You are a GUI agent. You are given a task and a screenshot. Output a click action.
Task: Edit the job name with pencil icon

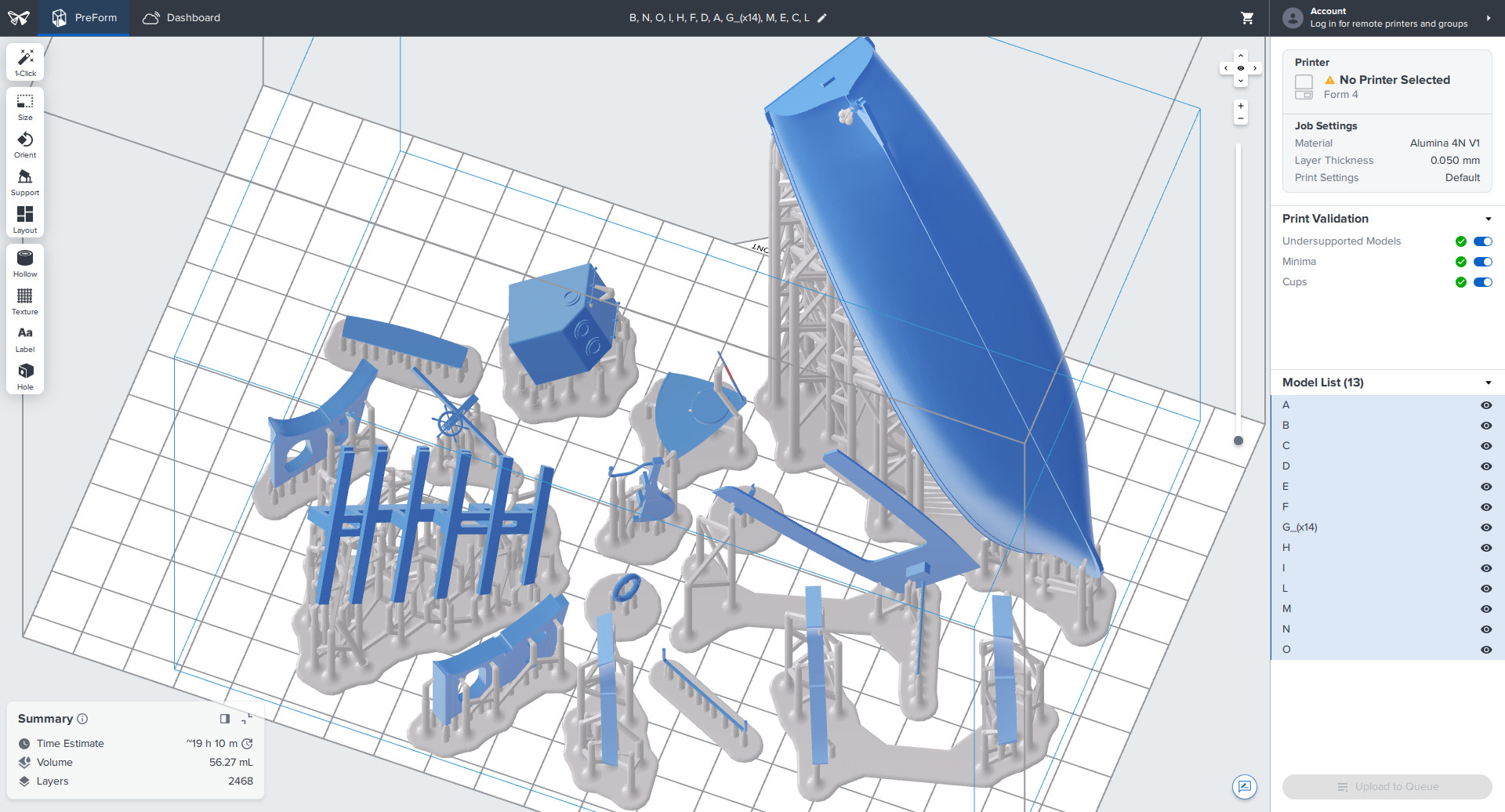click(822, 18)
